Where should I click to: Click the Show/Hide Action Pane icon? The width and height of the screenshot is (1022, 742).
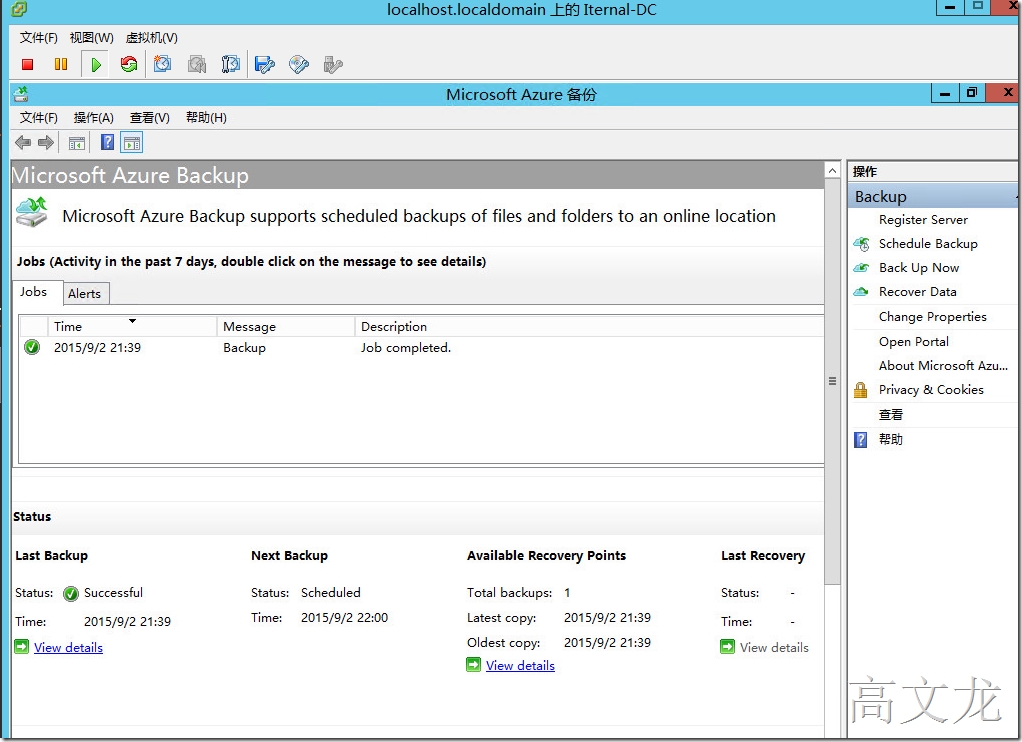tap(132, 143)
